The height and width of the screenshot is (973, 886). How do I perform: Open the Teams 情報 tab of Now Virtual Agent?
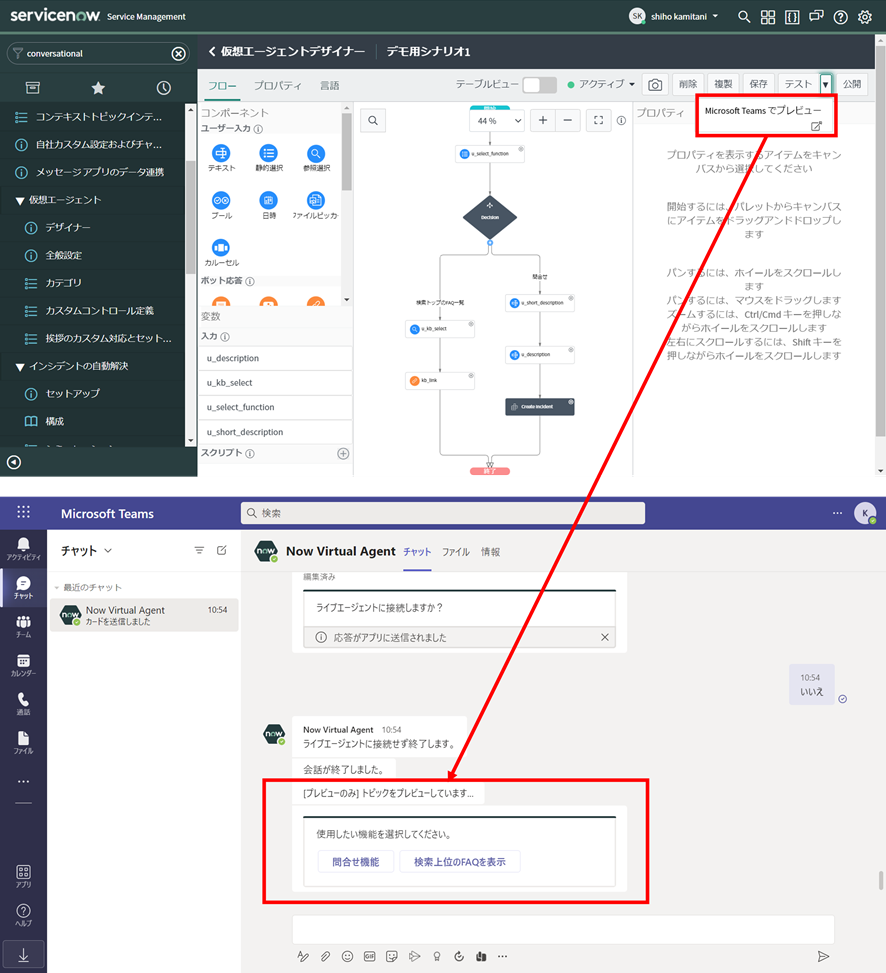pyautogui.click(x=490, y=552)
